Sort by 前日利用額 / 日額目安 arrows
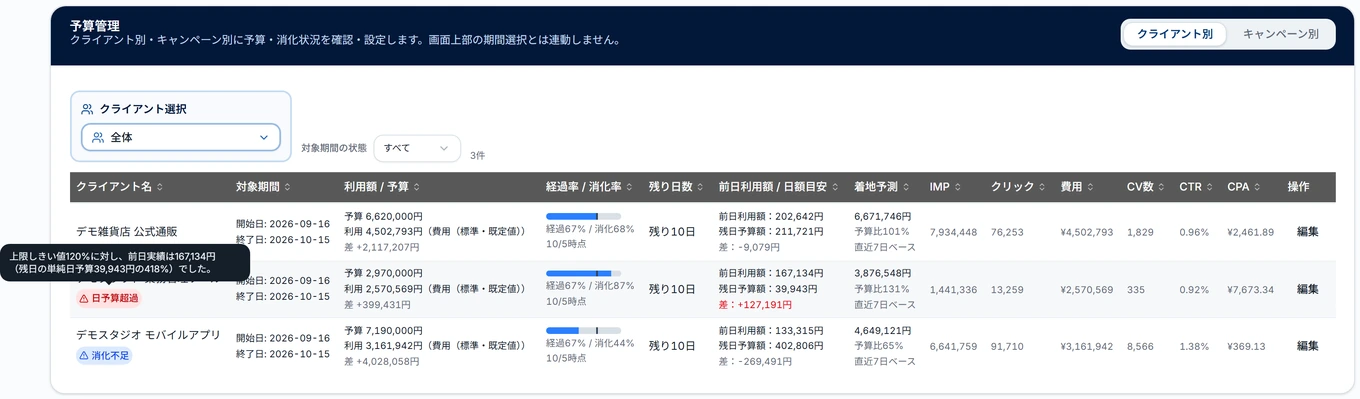This screenshot has width=1360, height=399. (835, 187)
